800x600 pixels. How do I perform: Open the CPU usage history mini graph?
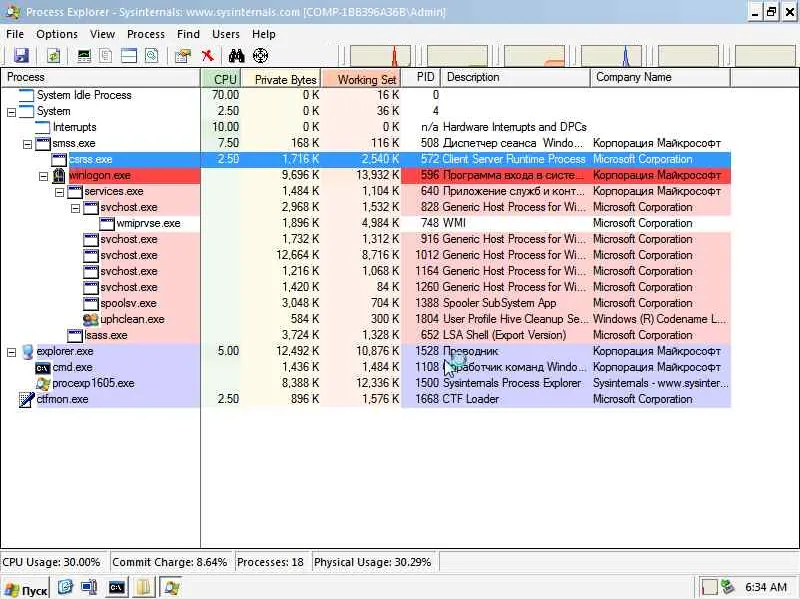pos(380,56)
